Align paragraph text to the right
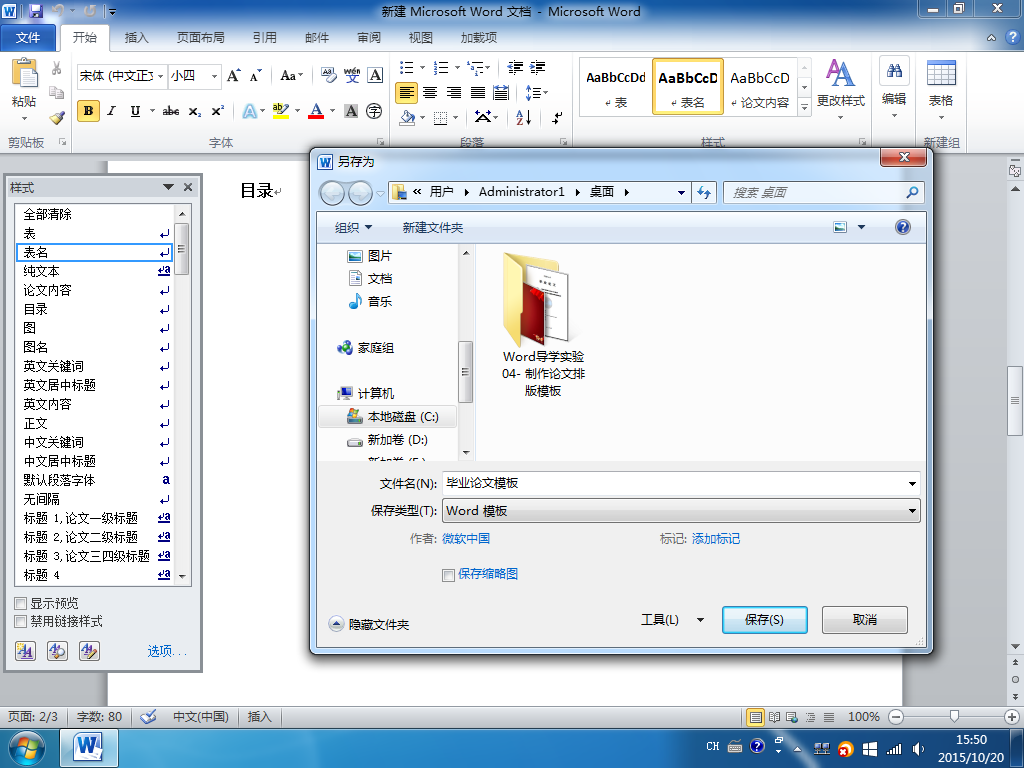This screenshot has width=1024, height=768. pos(454,93)
